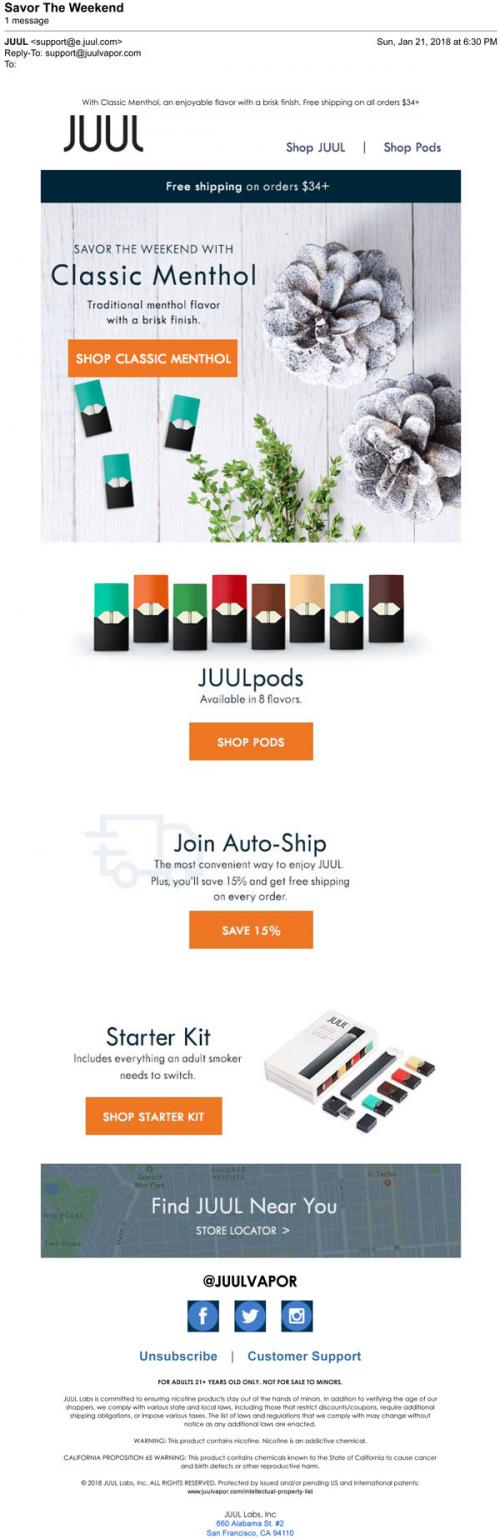
Task: Click the Unsubscribe link
Action: tap(178, 1356)
